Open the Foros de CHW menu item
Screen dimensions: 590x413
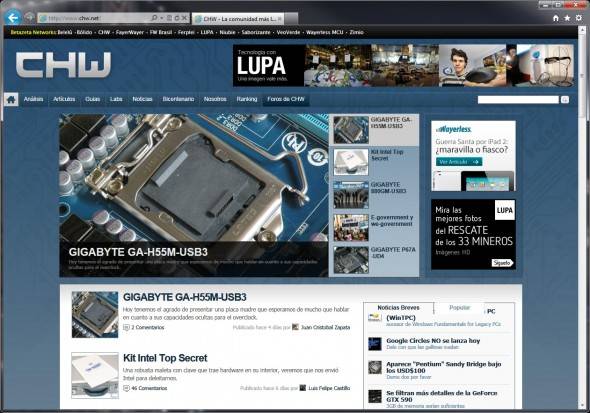pyautogui.click(x=286, y=99)
